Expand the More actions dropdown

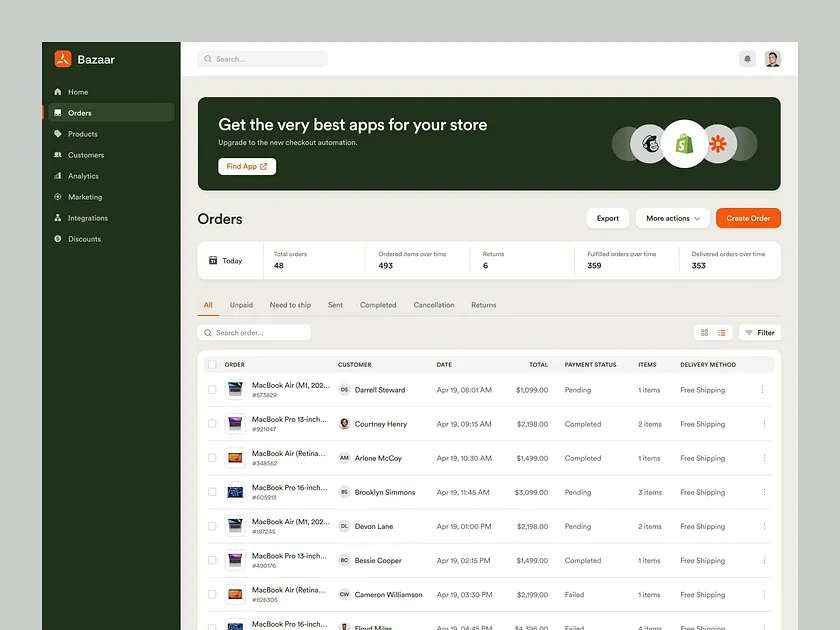click(672, 218)
